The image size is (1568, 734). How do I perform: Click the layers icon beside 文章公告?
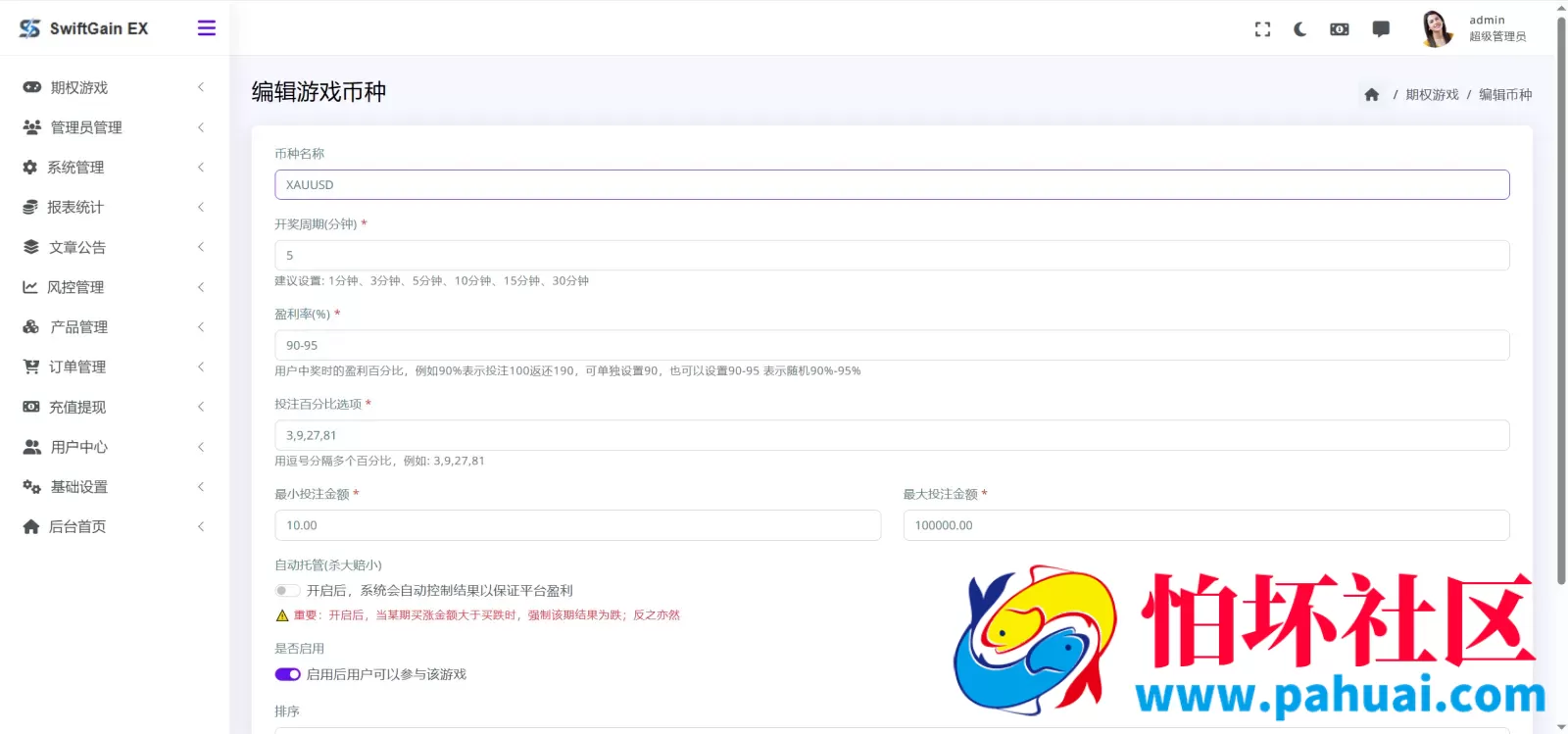(31, 247)
